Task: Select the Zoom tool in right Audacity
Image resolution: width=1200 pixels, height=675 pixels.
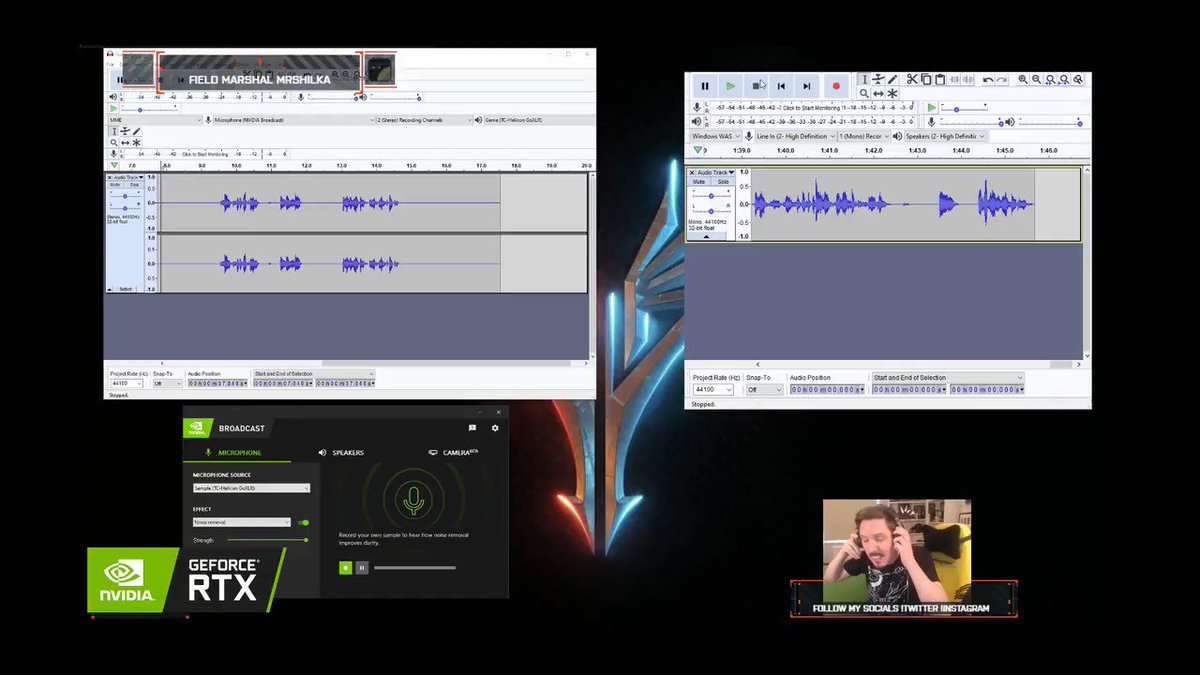Action: 865,93
